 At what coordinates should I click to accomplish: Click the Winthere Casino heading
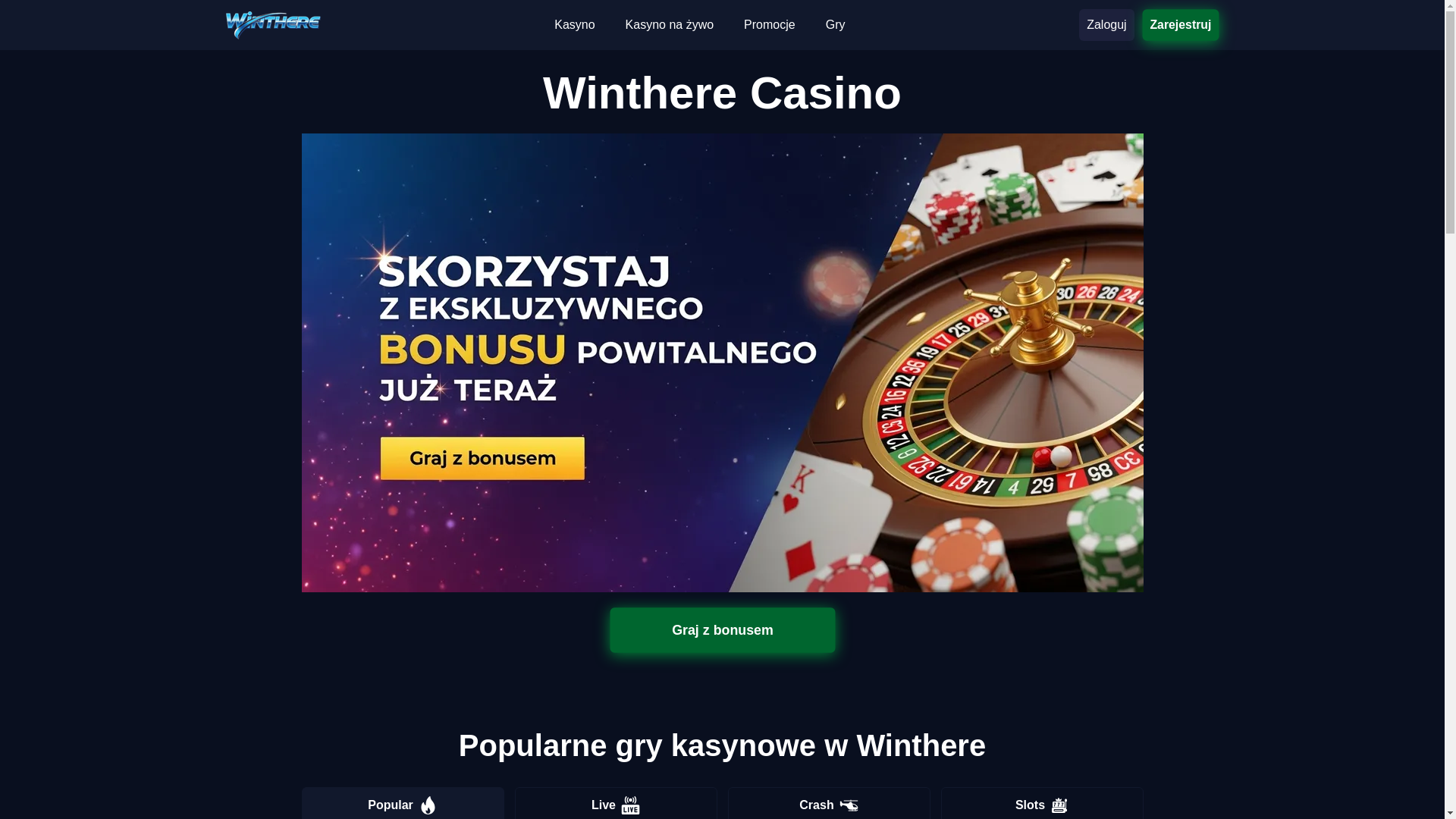coord(722,93)
